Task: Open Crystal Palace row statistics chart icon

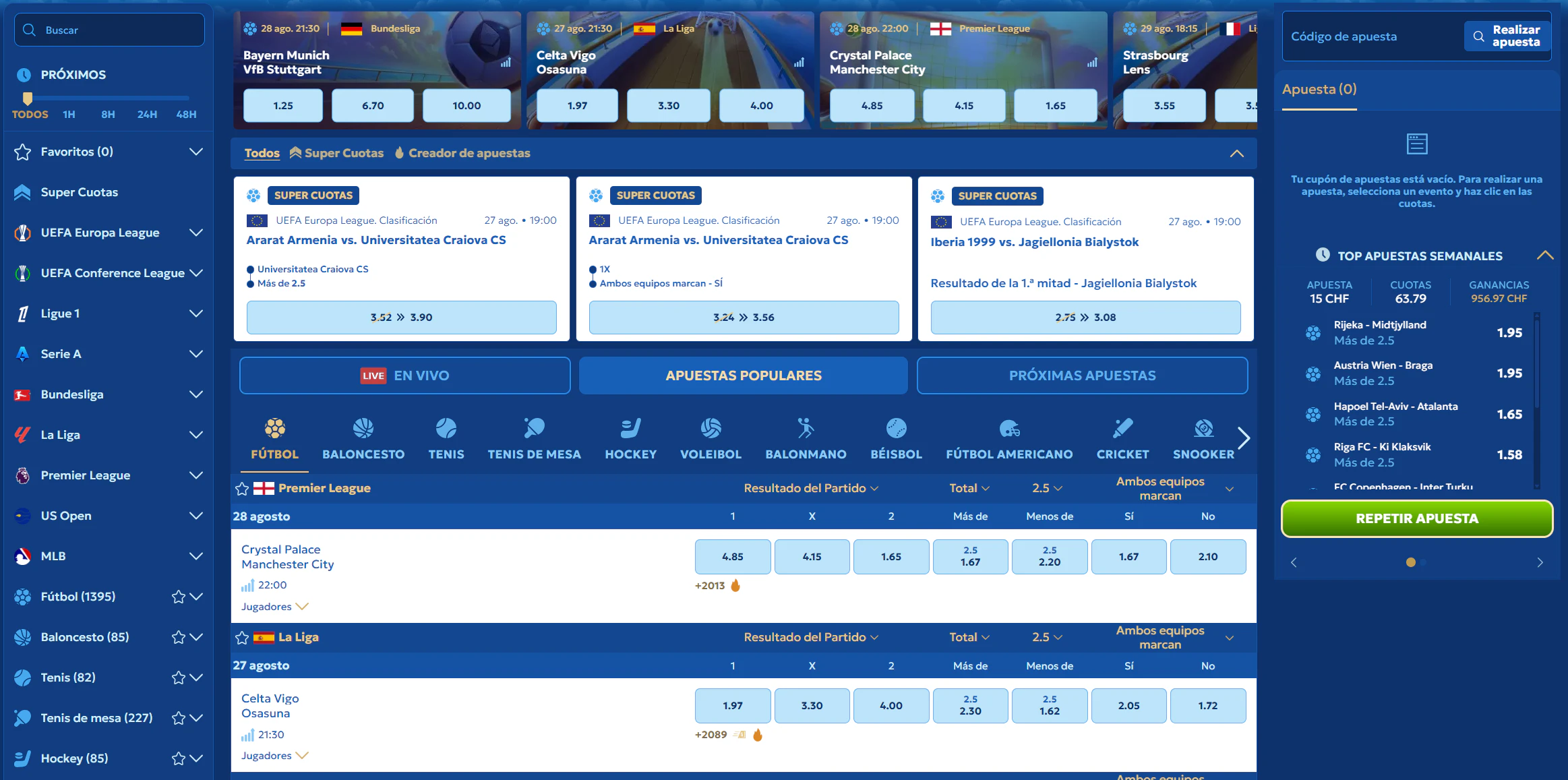Action: pos(247,585)
